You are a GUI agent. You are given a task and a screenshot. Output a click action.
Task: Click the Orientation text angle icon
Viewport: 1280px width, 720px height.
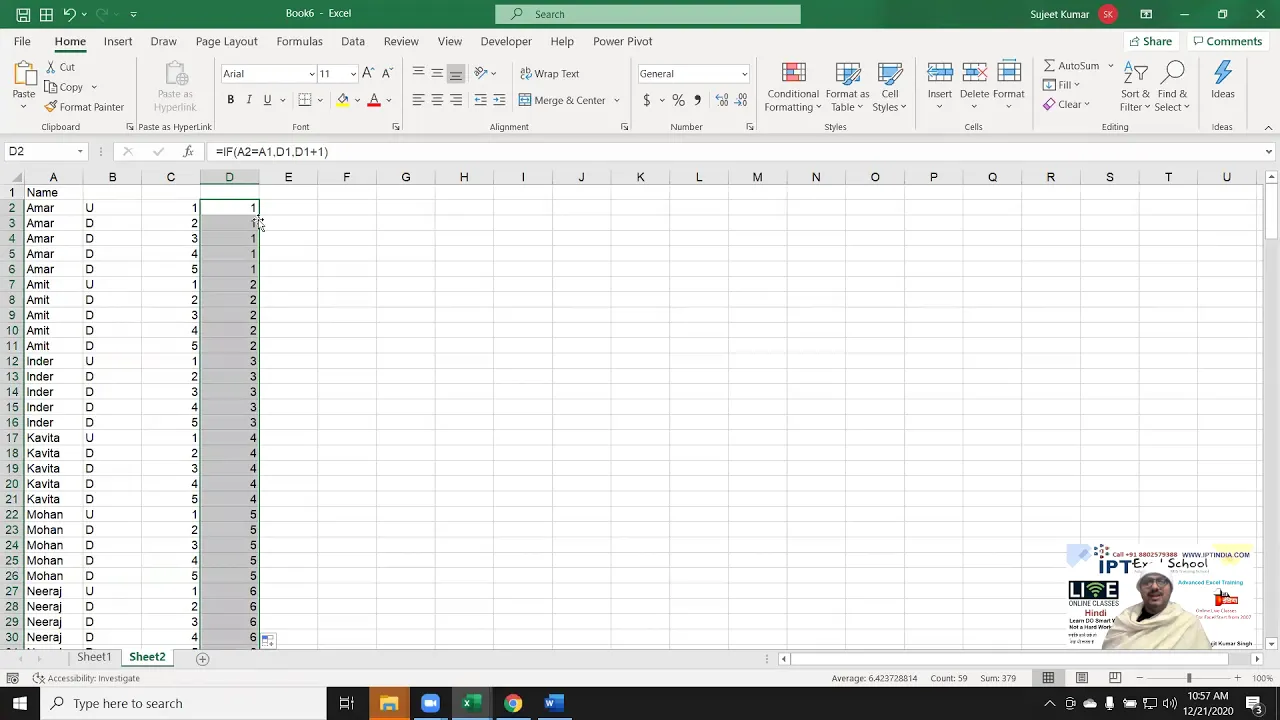481,73
